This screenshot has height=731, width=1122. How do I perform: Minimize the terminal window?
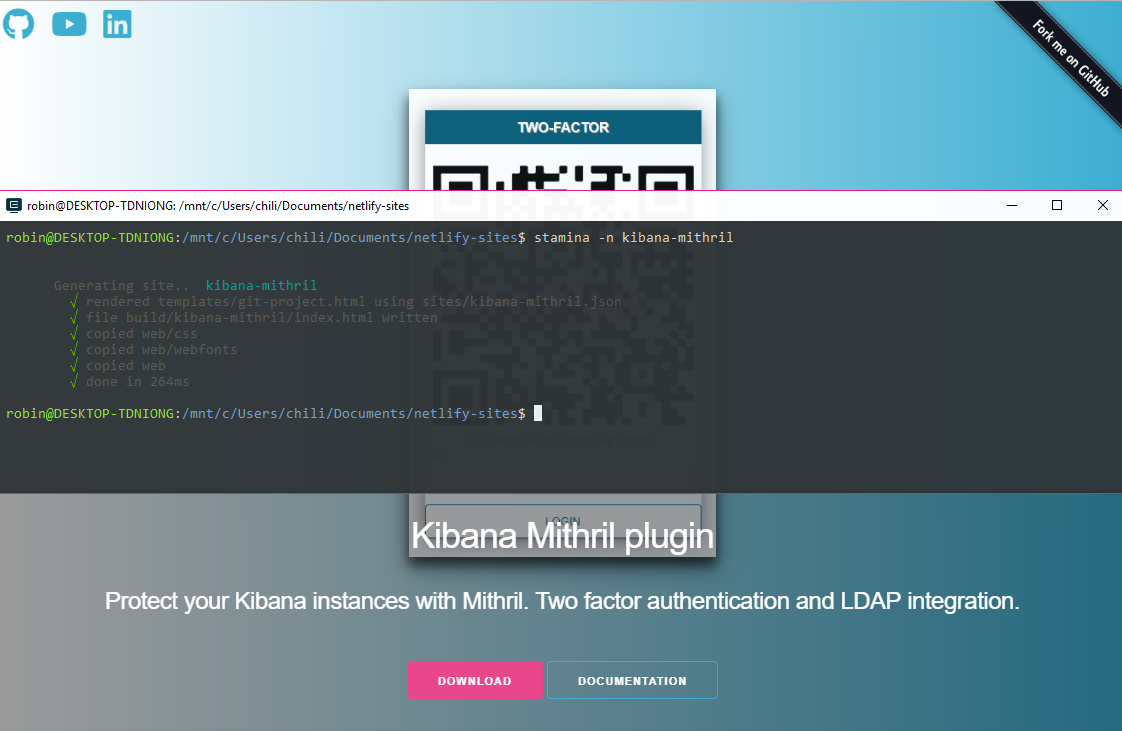1012,205
